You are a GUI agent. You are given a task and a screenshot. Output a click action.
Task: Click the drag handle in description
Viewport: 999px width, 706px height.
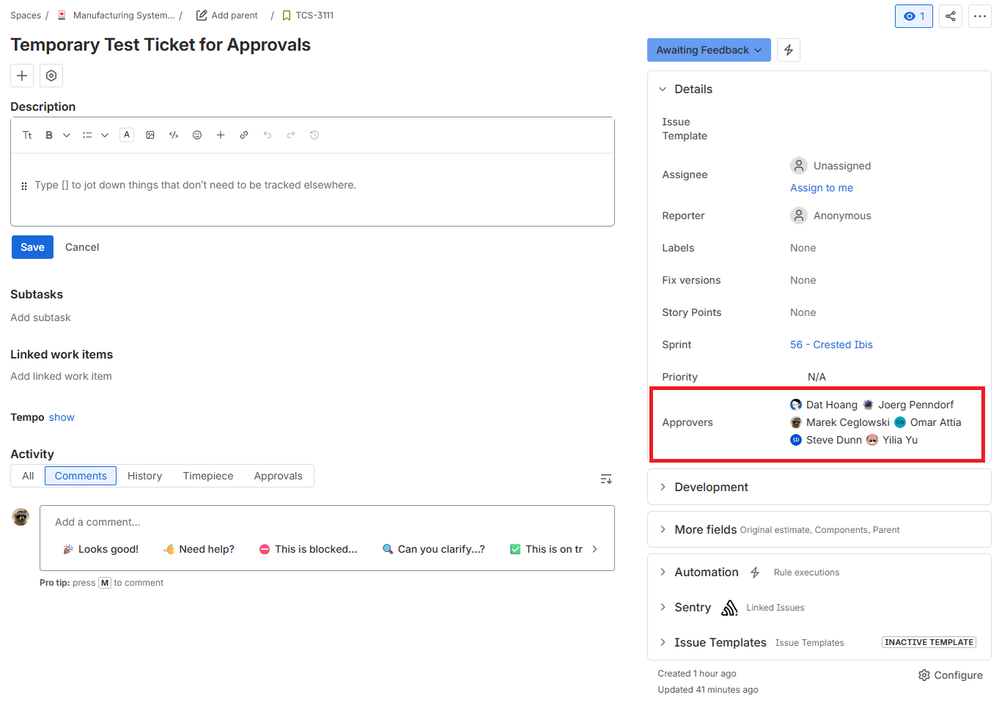click(24, 186)
